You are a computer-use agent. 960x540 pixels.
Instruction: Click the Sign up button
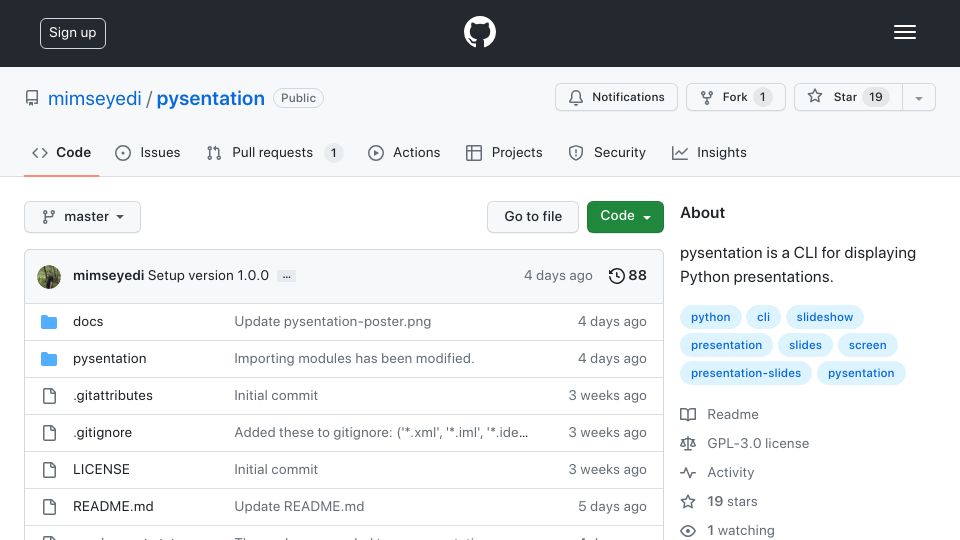(x=73, y=33)
